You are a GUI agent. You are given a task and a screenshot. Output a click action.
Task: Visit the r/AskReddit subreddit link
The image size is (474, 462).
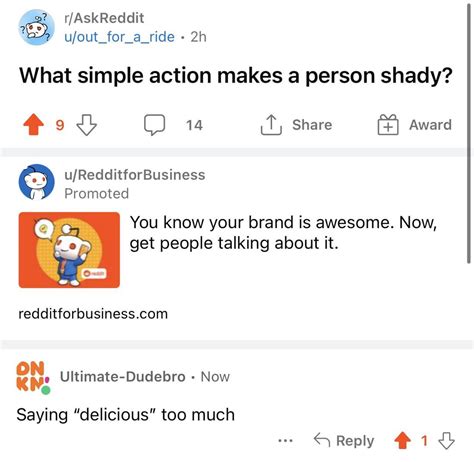tap(104, 18)
